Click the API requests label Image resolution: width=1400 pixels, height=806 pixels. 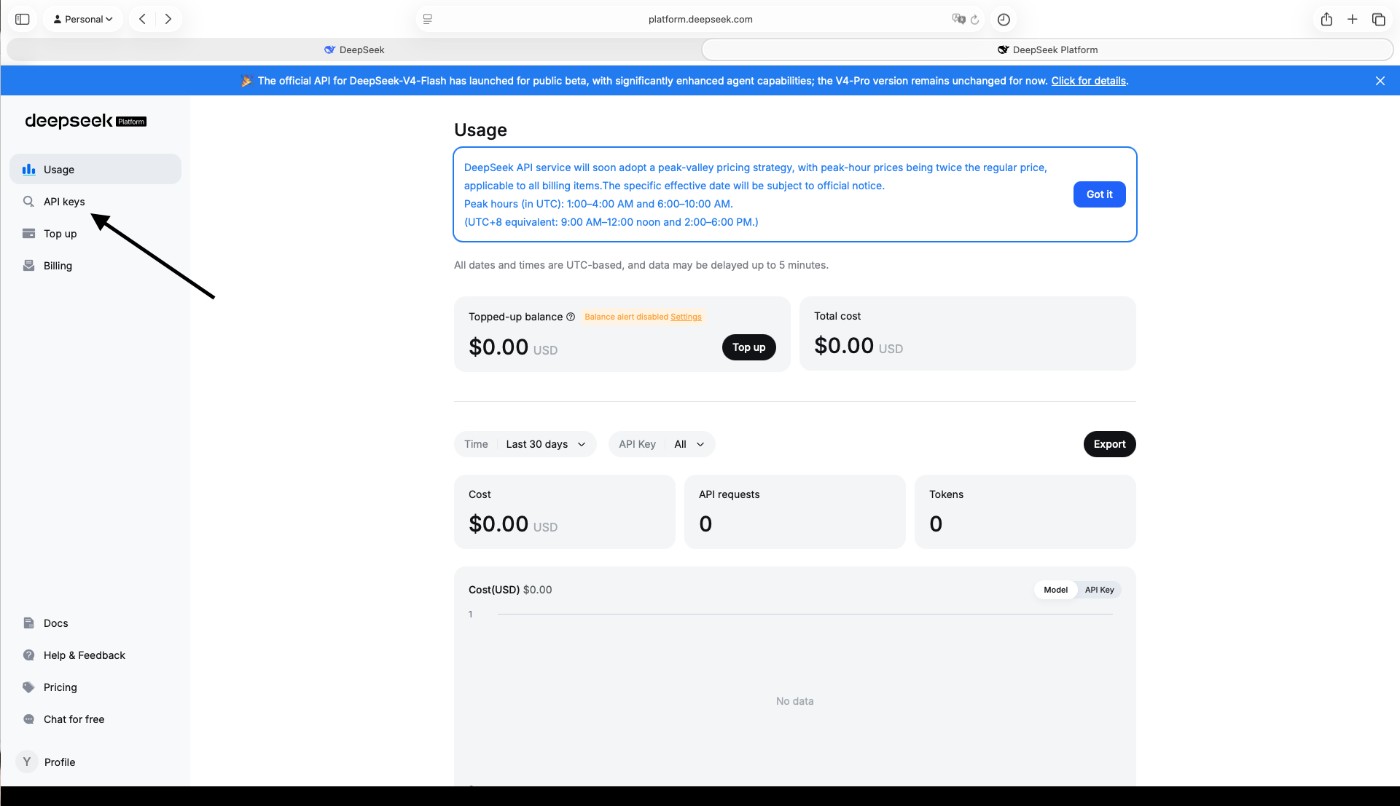pos(729,494)
